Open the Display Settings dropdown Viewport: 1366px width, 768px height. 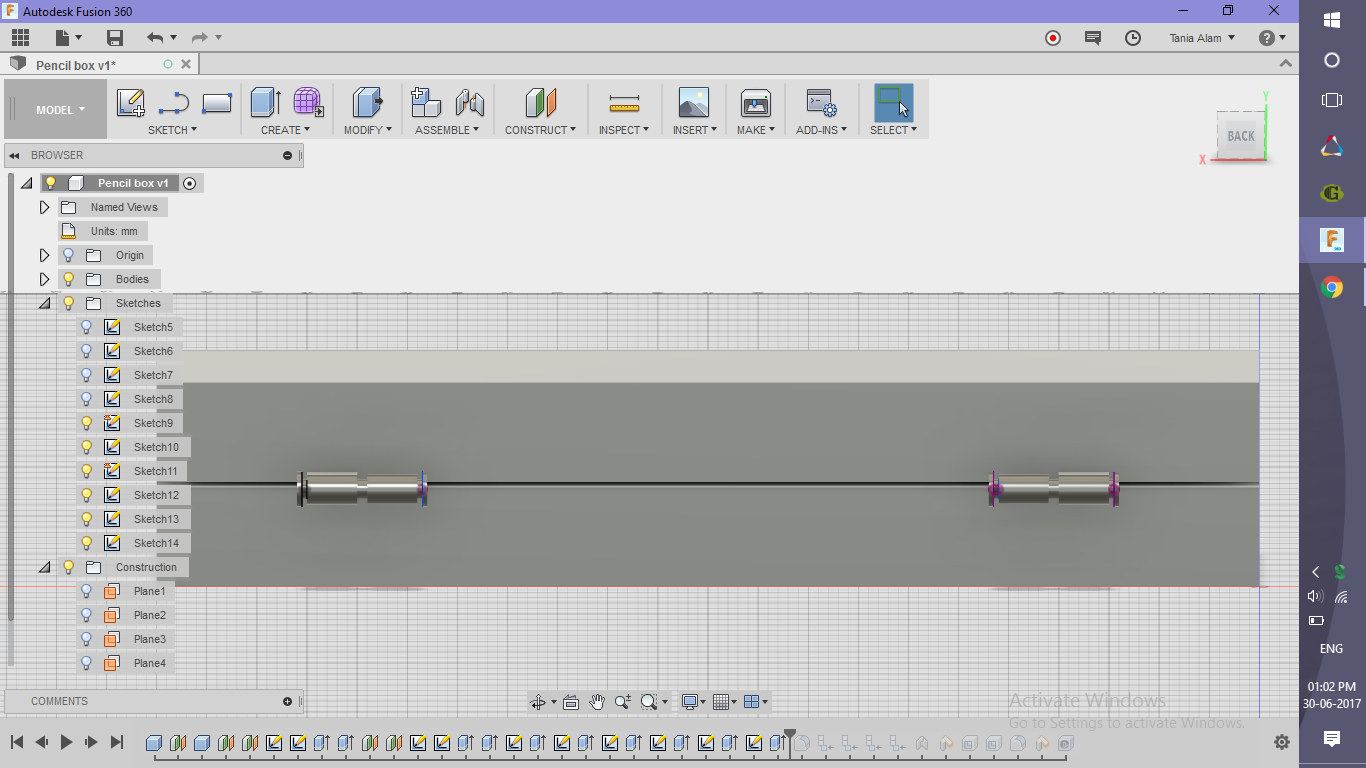pyautogui.click(x=692, y=702)
